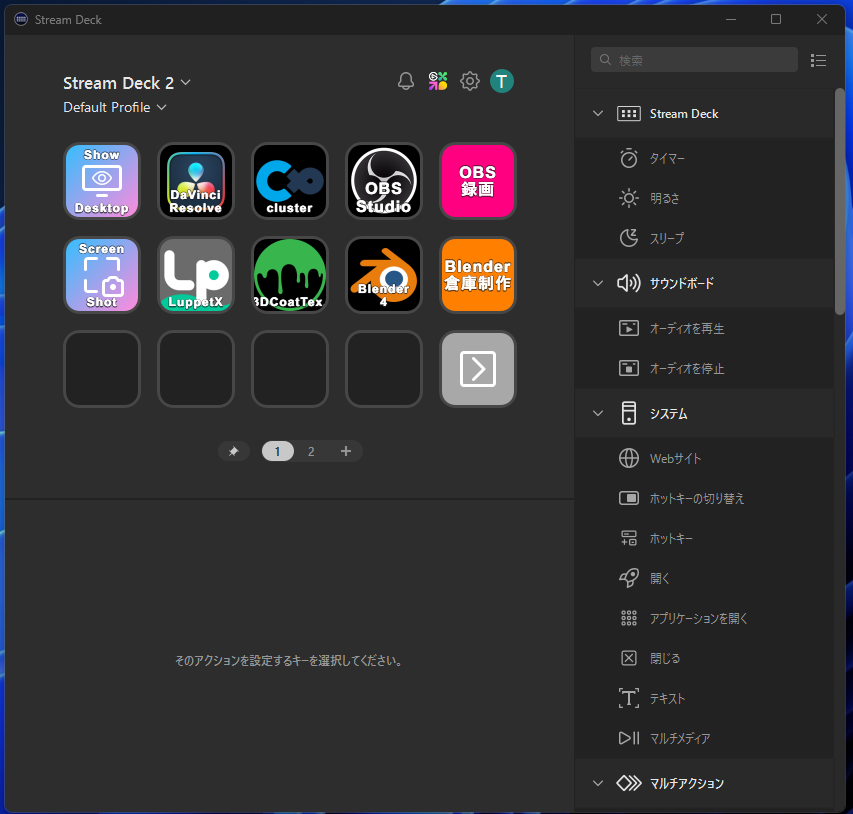The width and height of the screenshot is (853, 814).
Task: Switch to page 2
Action: click(311, 451)
